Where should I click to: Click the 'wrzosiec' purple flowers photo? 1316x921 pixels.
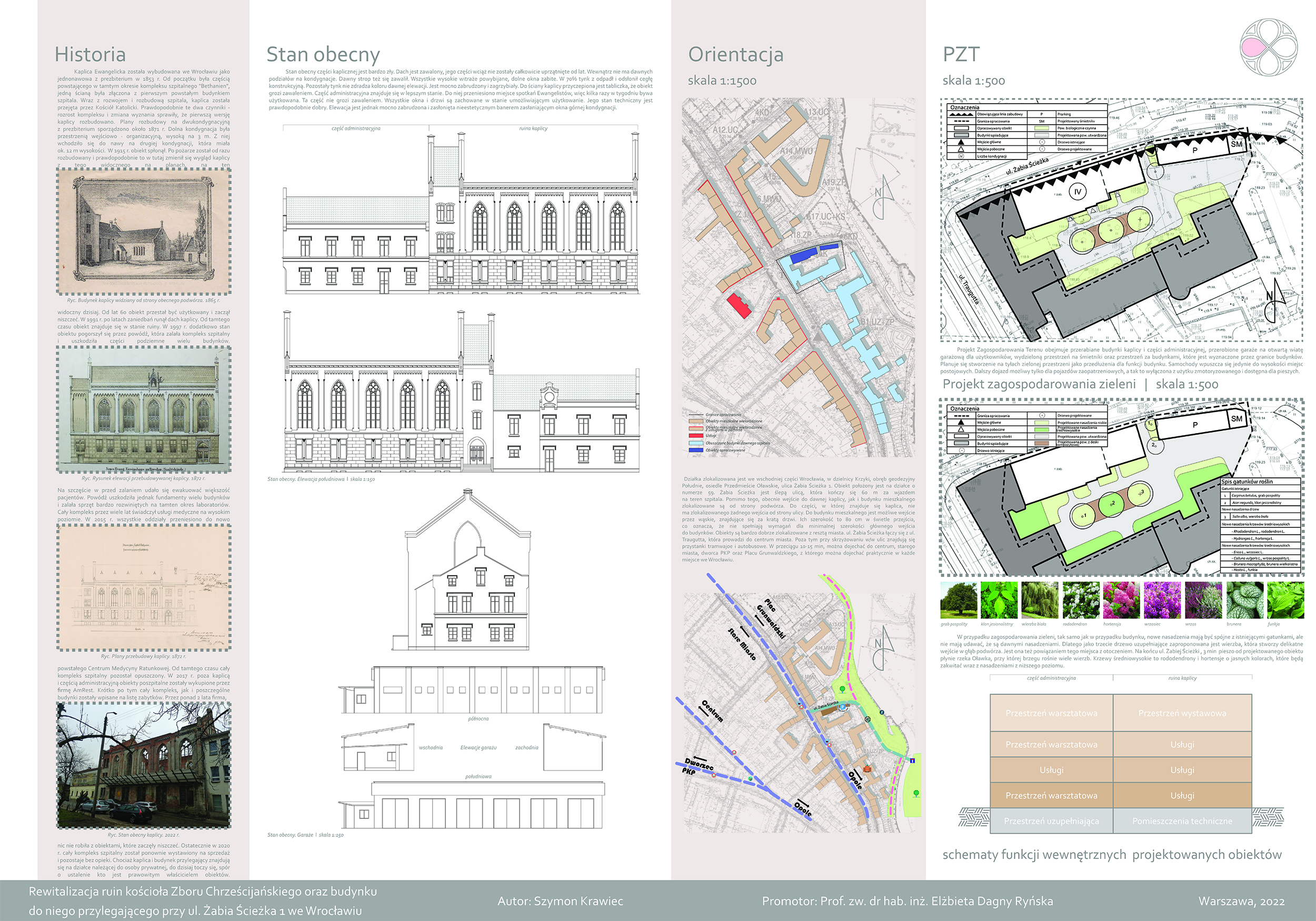click(x=1162, y=600)
